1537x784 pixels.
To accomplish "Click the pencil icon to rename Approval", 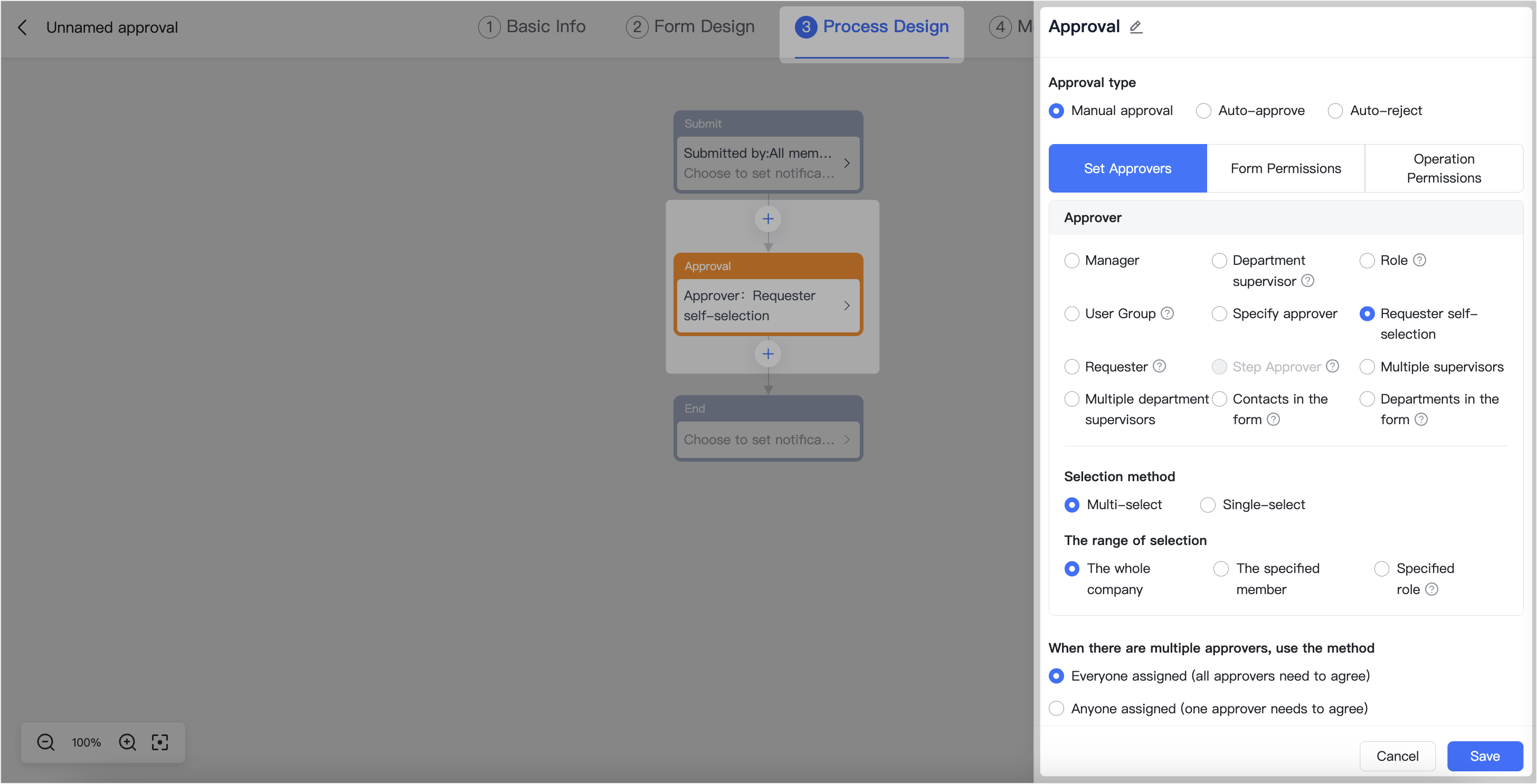I will (x=1136, y=27).
